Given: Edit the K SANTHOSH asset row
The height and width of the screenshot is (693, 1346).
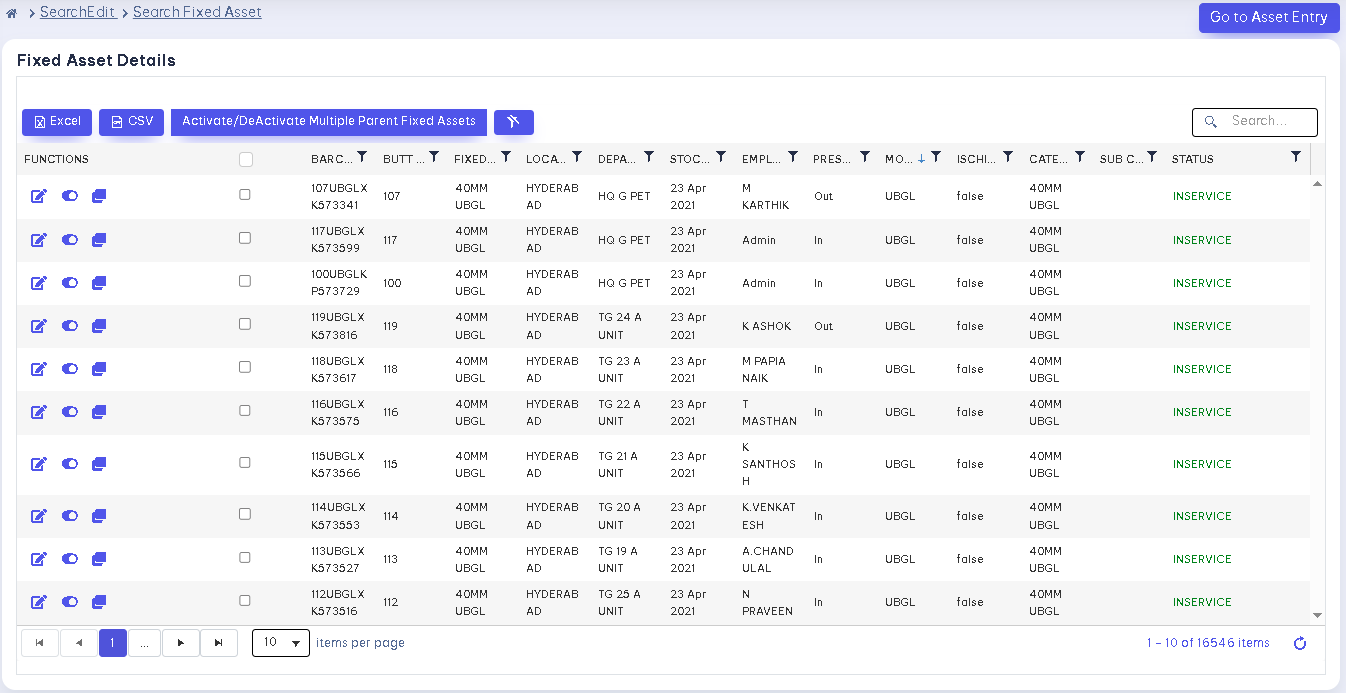Looking at the screenshot, I should pyautogui.click(x=39, y=464).
